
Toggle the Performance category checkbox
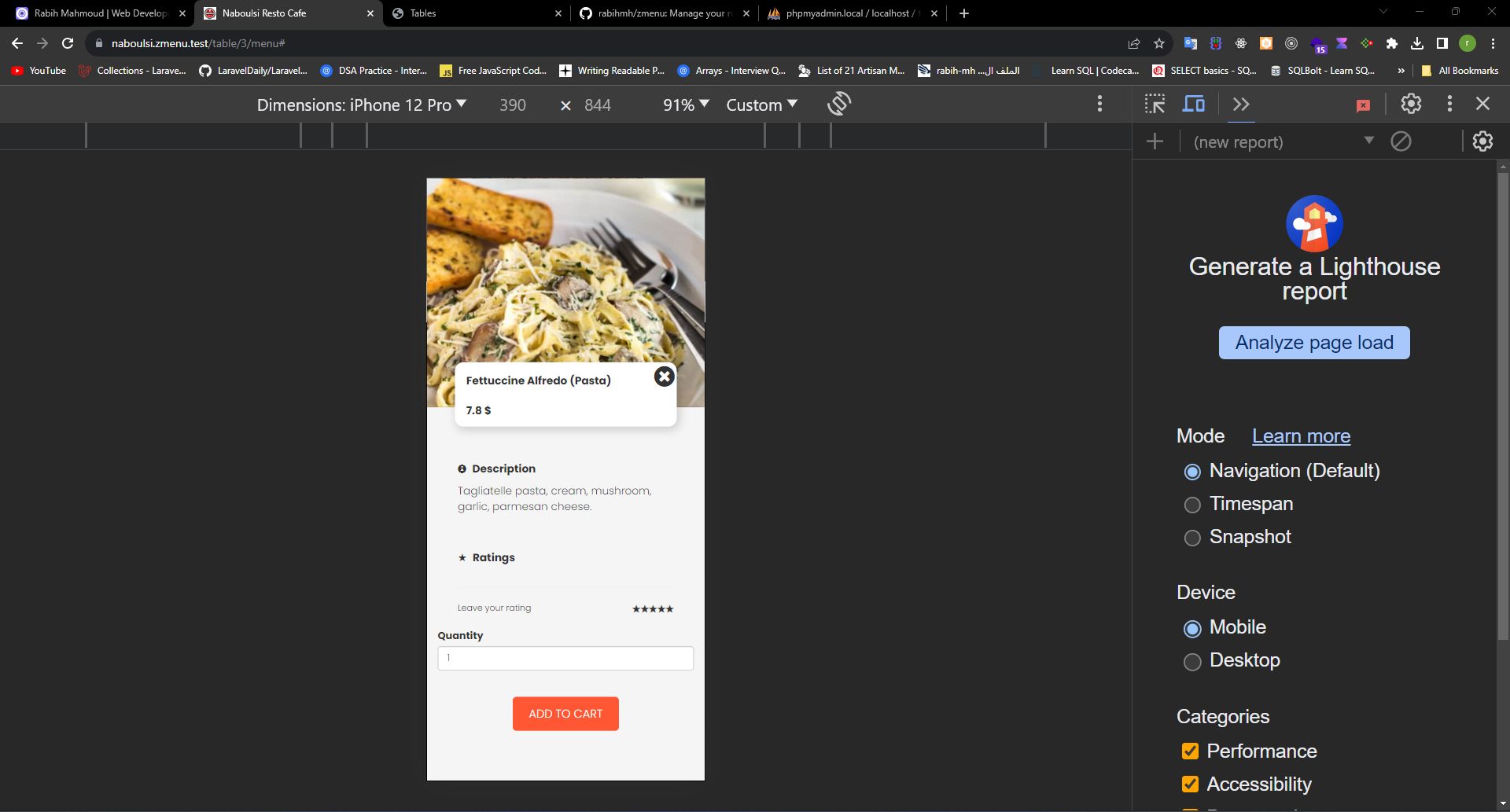[1190, 751]
